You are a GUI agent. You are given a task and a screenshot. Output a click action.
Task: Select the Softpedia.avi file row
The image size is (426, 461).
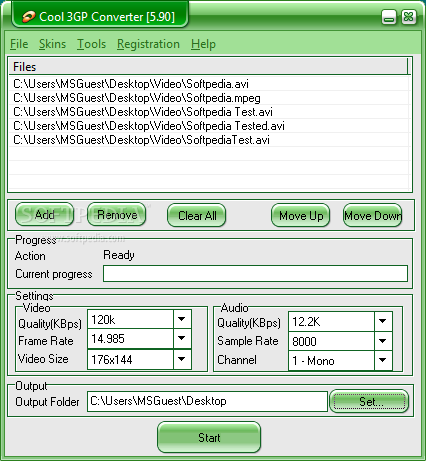pyautogui.click(x=209, y=84)
